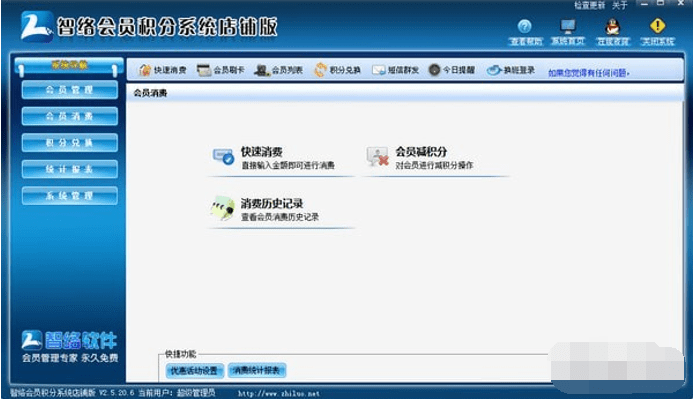Open 短信群发 toolbar item
Viewport: 693px width, 399px height.
coord(395,70)
